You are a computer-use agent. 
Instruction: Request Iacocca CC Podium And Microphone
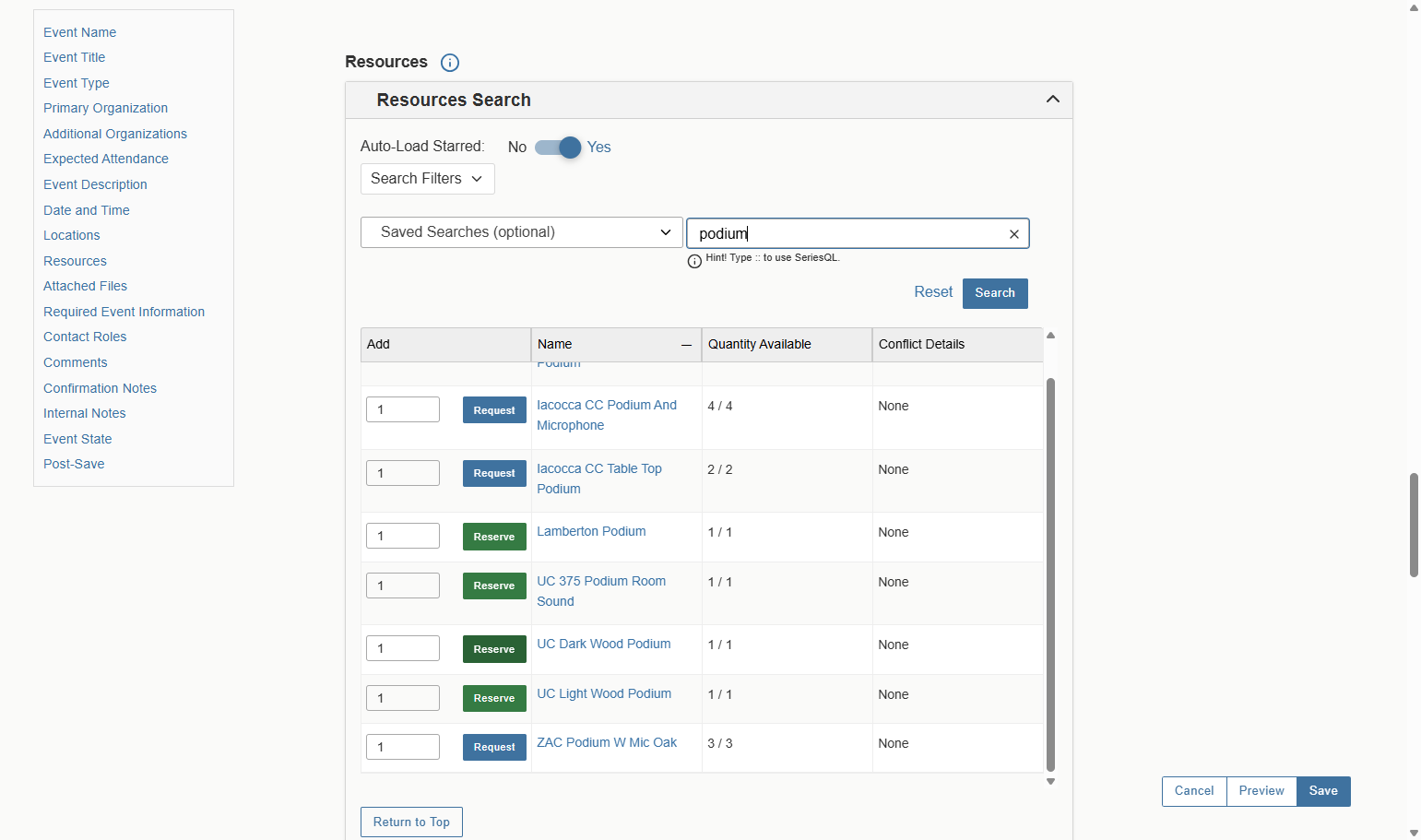coord(494,410)
